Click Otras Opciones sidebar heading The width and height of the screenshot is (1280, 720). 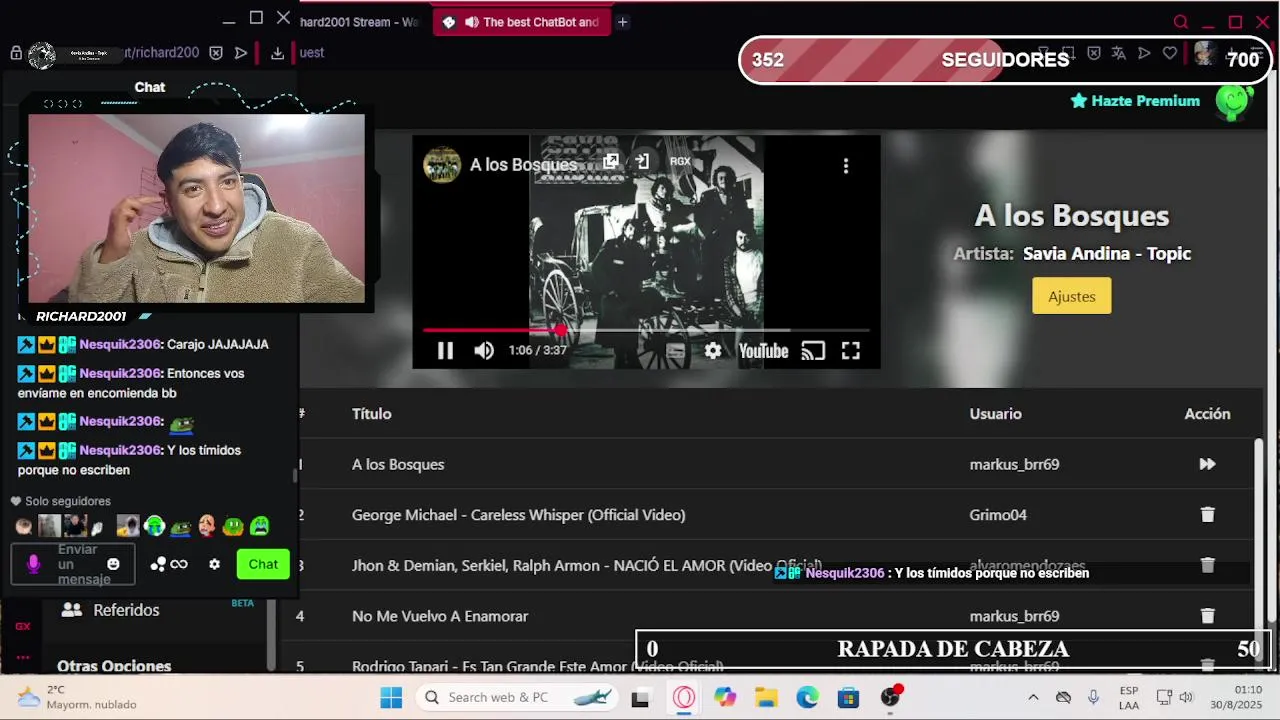[x=114, y=666]
